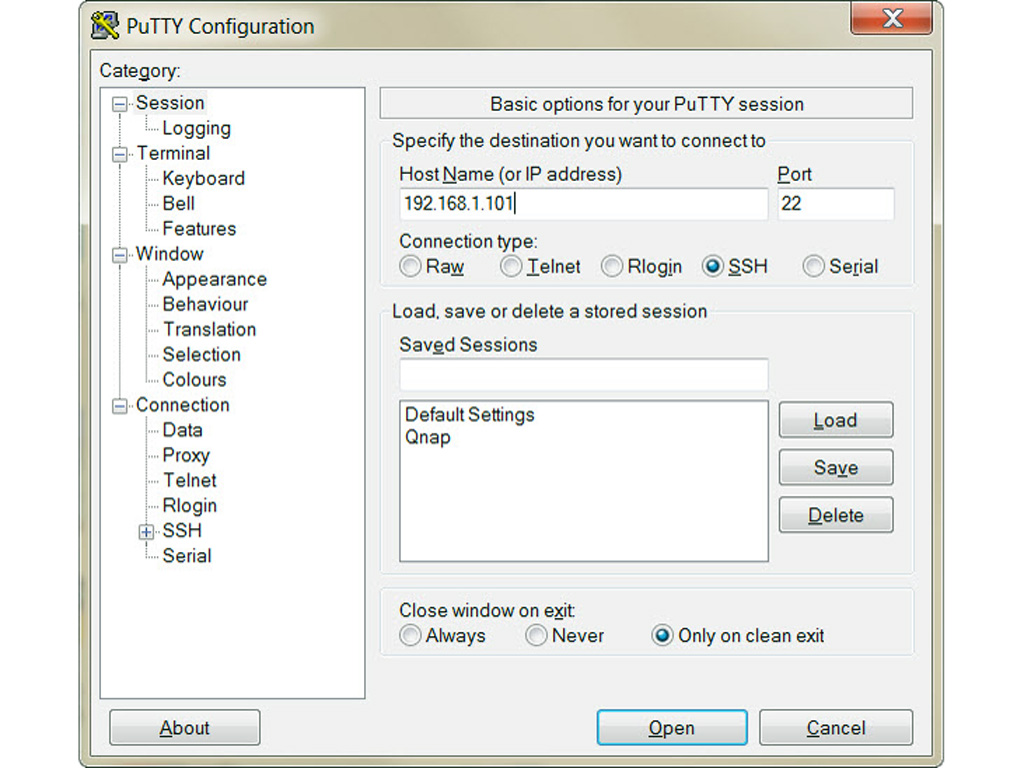Open the Logging category
The height and width of the screenshot is (768, 1024).
pyautogui.click(x=197, y=128)
